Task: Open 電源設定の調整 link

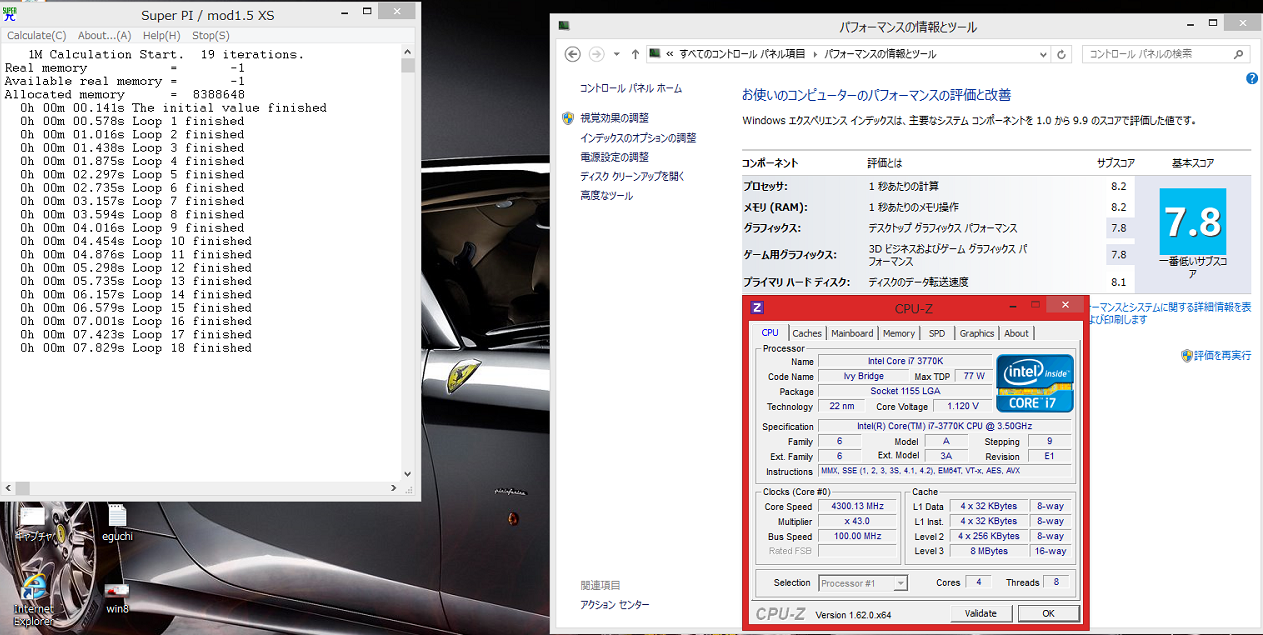Action: click(x=614, y=157)
